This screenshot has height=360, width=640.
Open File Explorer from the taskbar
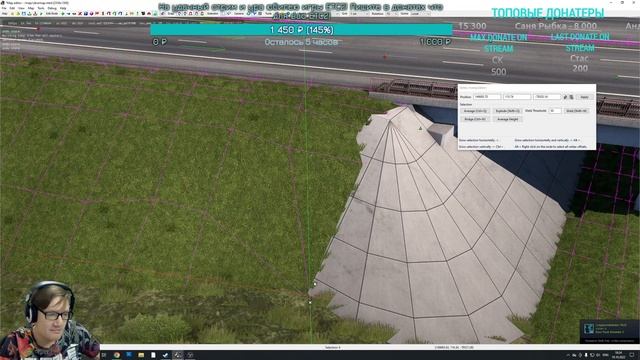[141, 355]
